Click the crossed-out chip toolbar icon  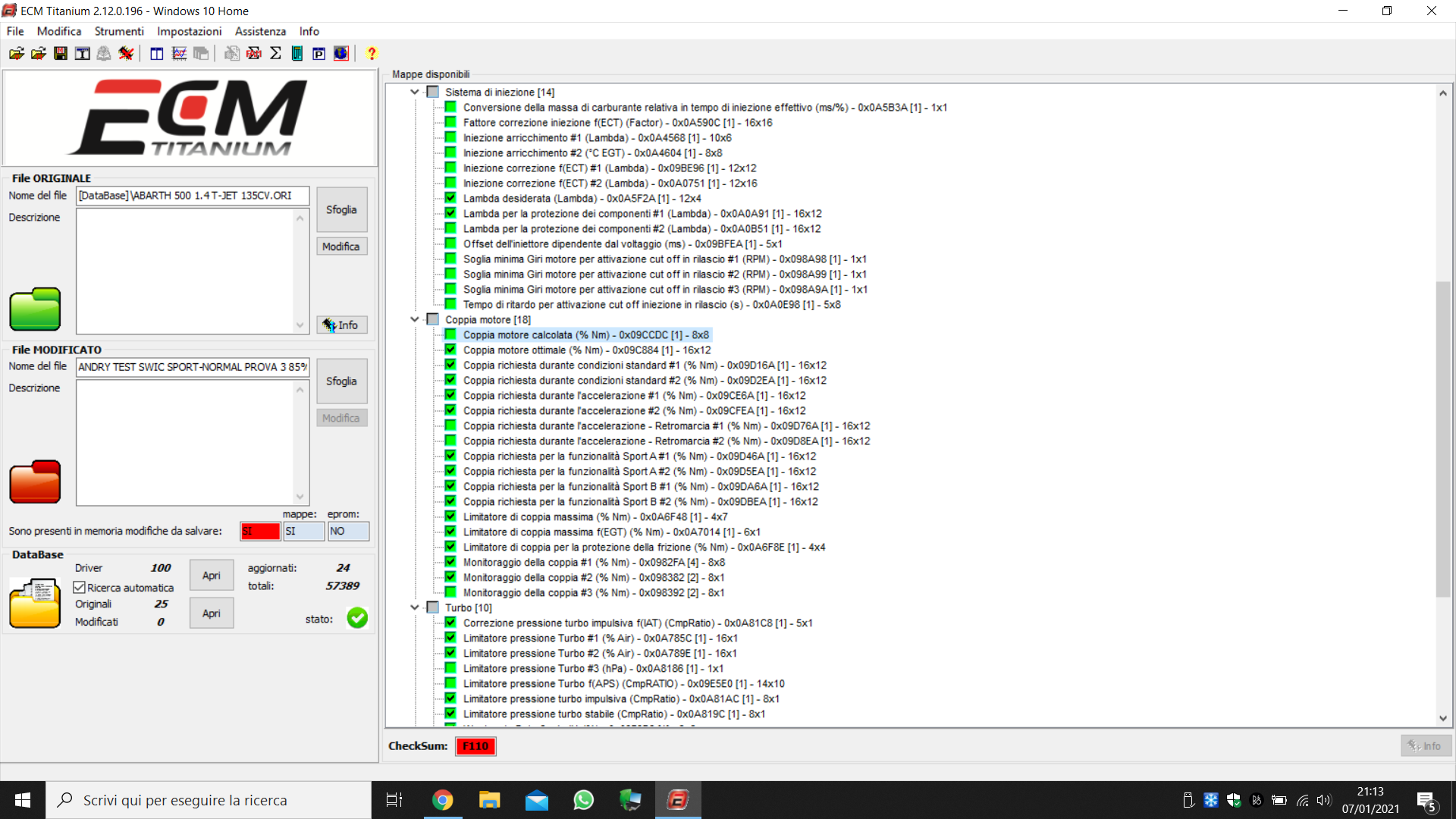tap(126, 54)
